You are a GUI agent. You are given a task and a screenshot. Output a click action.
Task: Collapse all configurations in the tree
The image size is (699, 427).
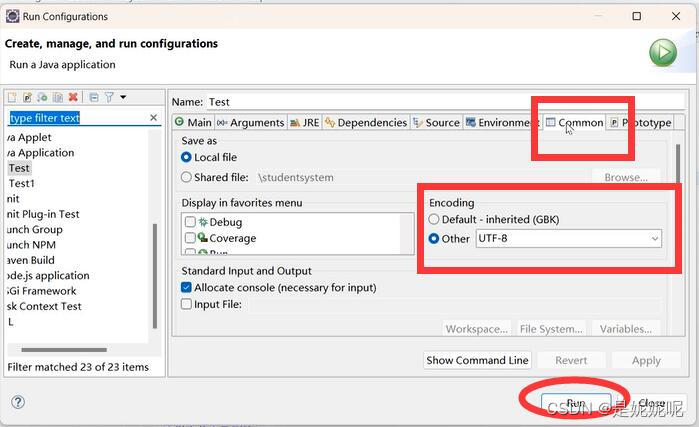point(94,97)
